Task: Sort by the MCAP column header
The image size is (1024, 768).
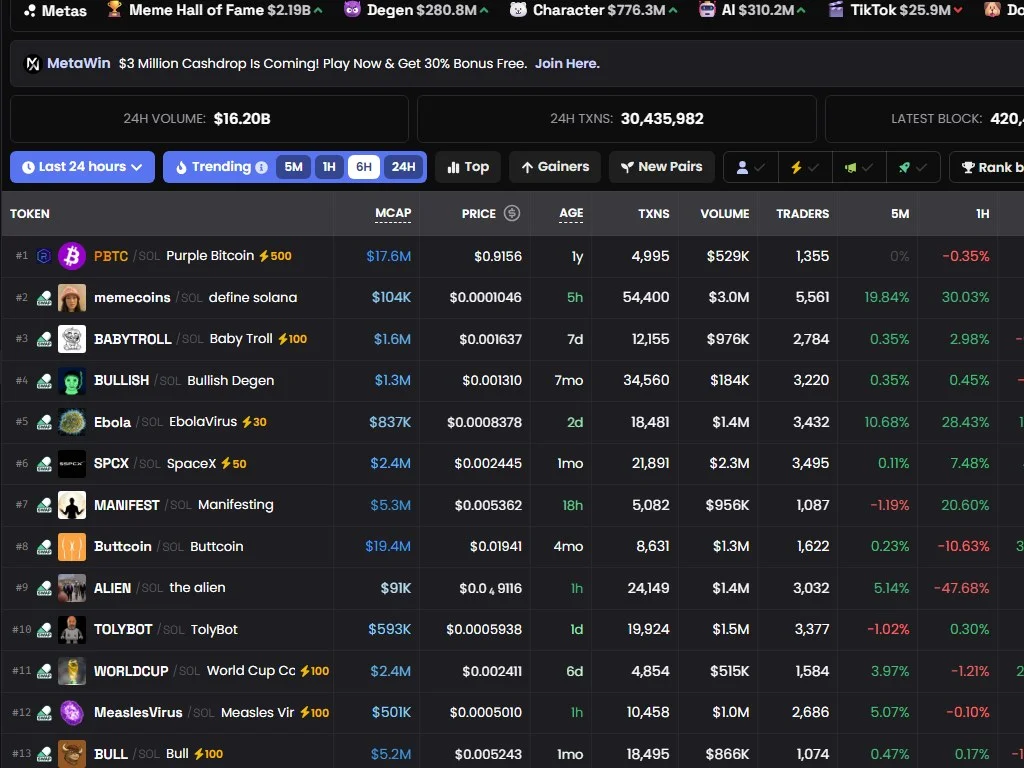Action: [393, 214]
